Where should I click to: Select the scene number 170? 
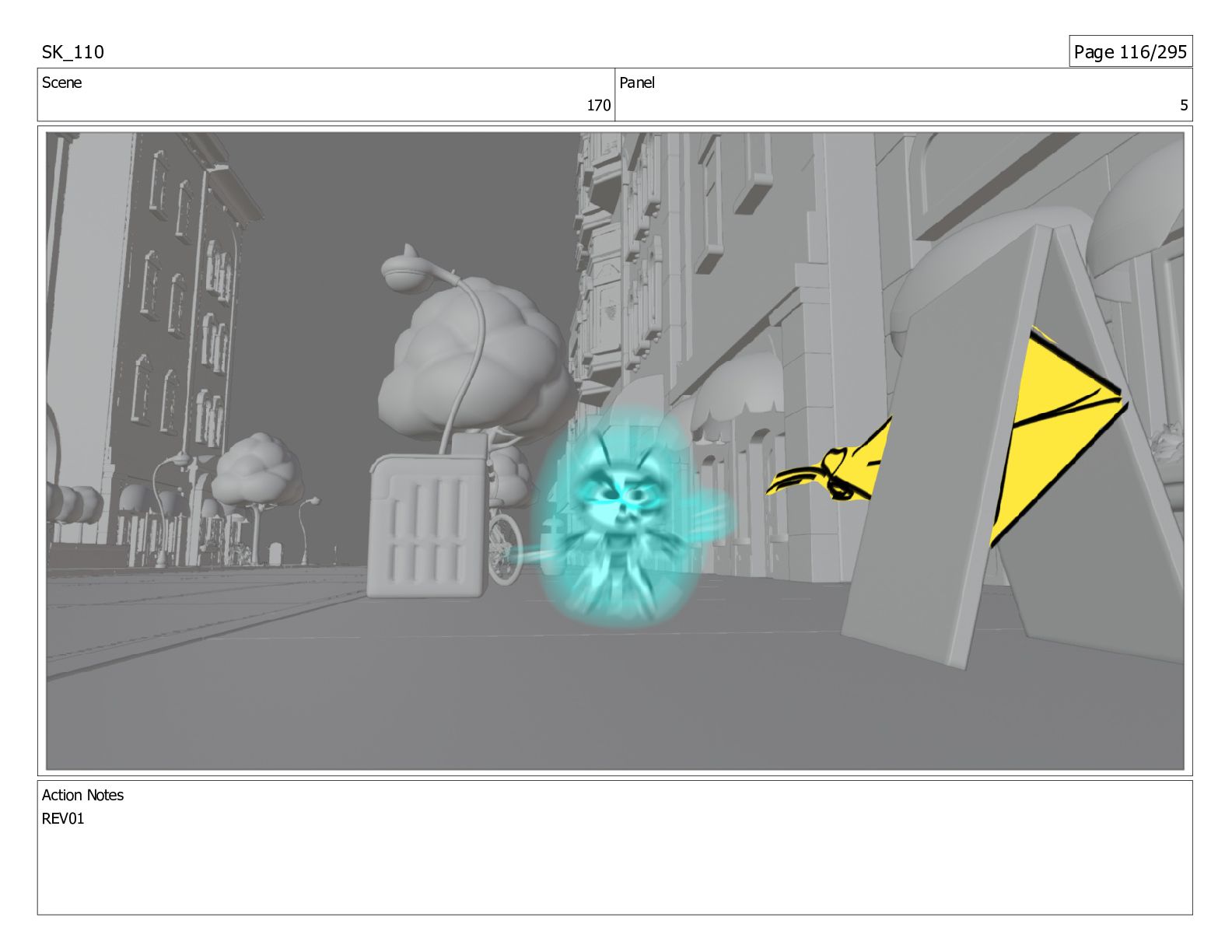tap(598, 105)
